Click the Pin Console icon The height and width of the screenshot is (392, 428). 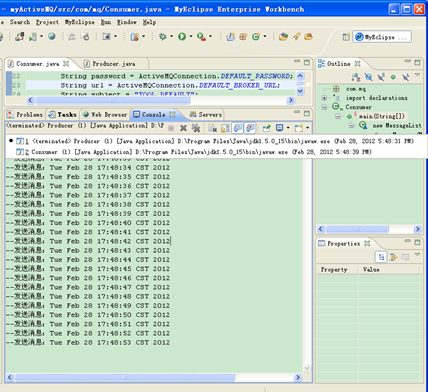[x=267, y=128]
